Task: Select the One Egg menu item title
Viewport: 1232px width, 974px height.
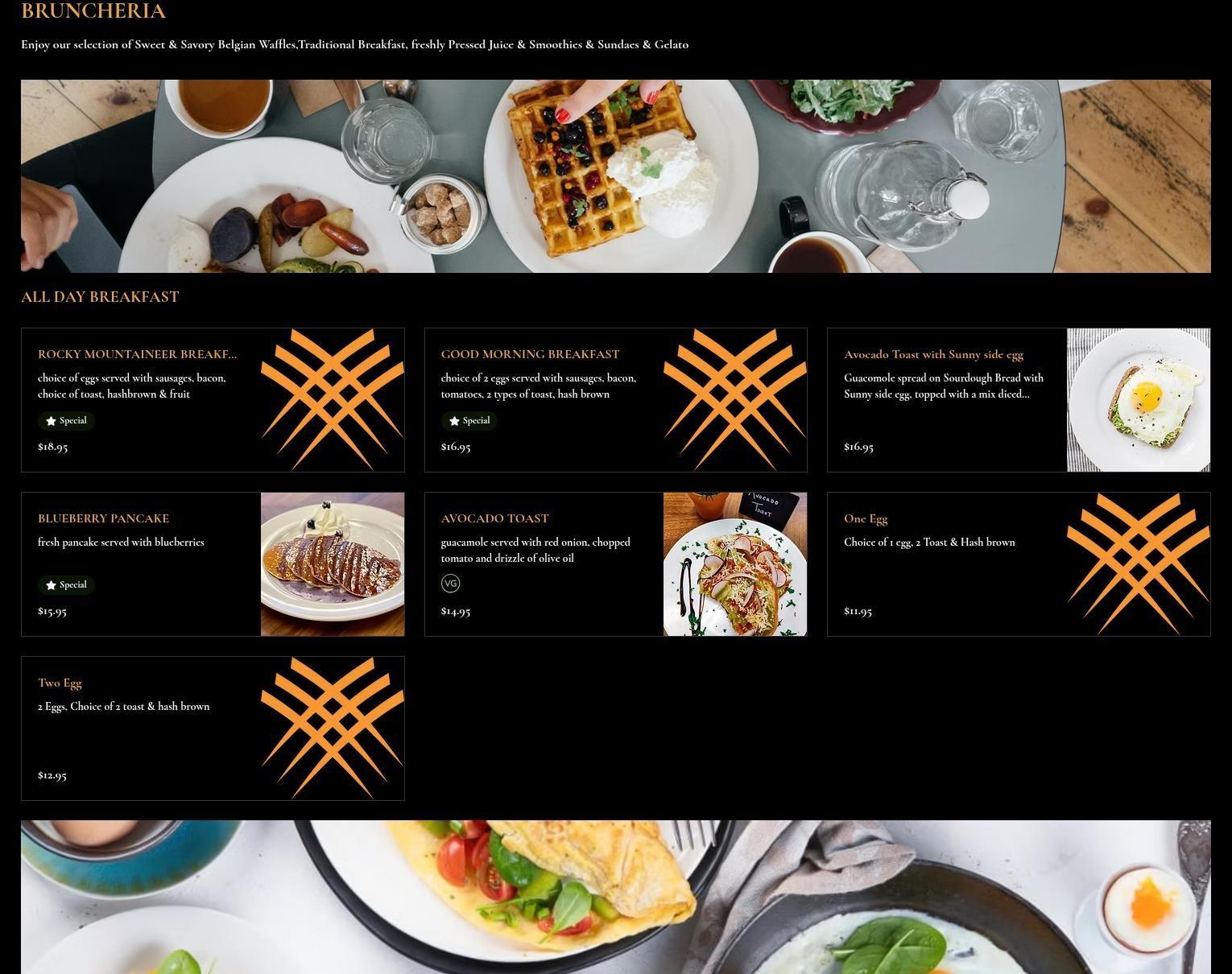Action: tap(866, 519)
